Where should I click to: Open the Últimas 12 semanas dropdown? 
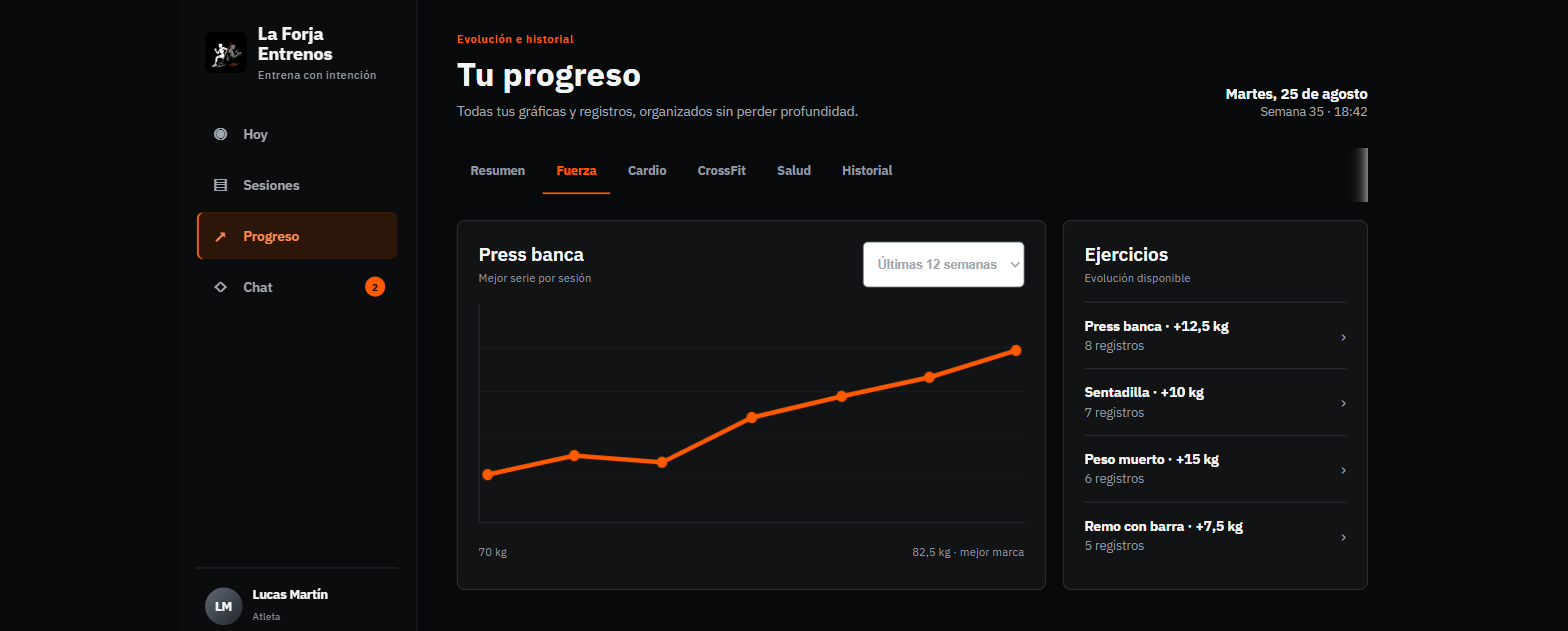coord(944,264)
